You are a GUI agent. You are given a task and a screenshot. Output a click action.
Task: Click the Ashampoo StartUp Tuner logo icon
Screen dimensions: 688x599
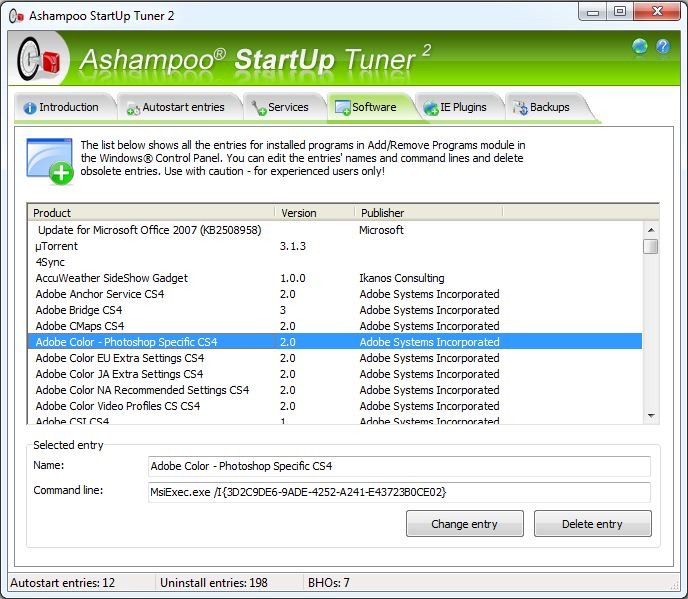(x=39, y=59)
